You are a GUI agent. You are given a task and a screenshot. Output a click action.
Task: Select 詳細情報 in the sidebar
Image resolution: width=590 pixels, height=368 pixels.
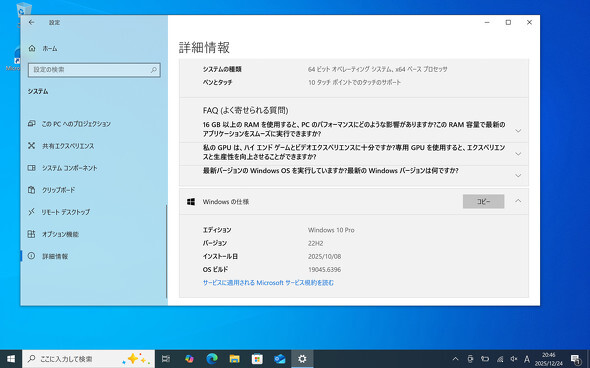pyautogui.click(x=48, y=256)
